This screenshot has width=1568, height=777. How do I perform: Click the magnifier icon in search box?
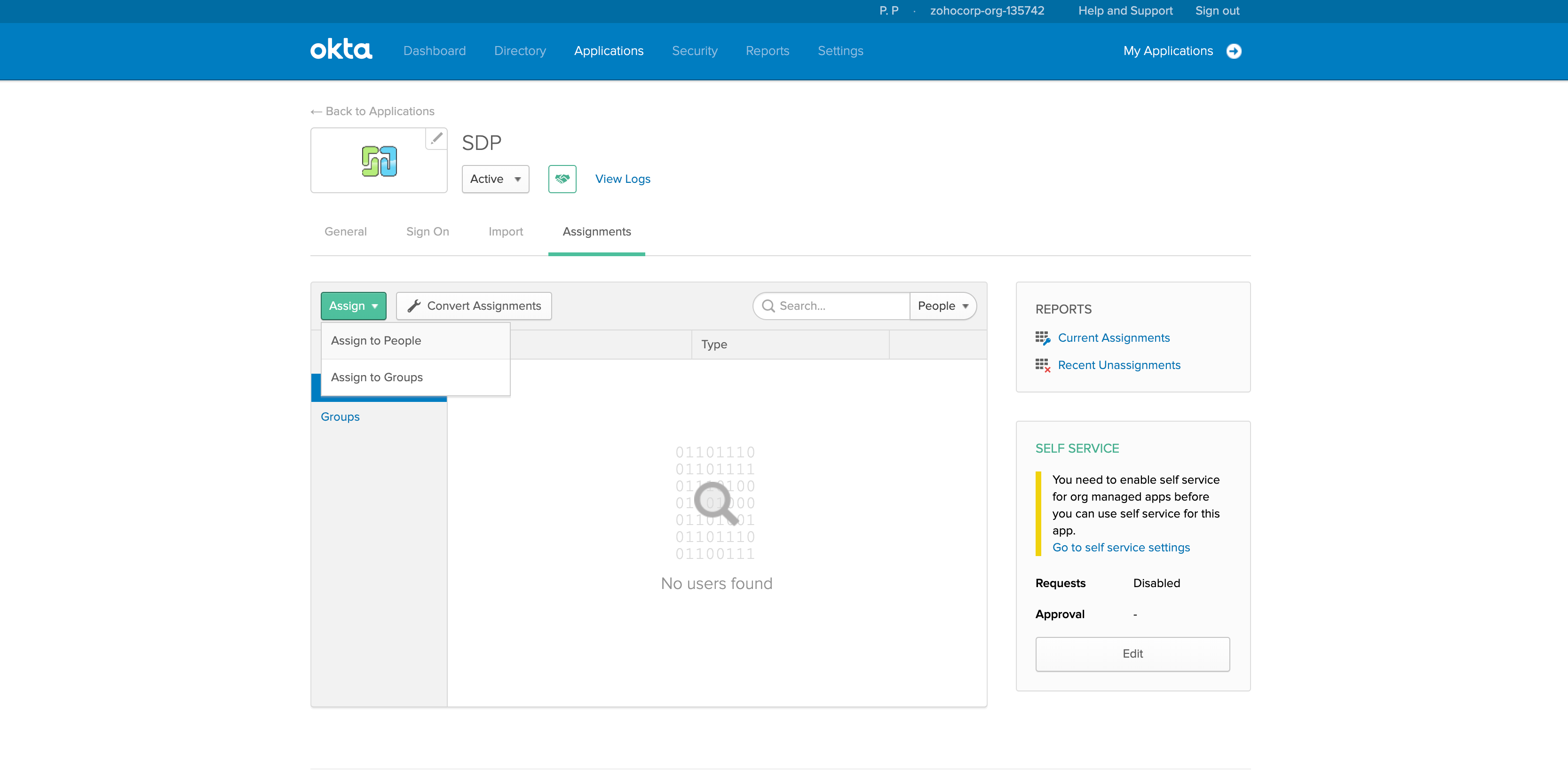[768, 306]
